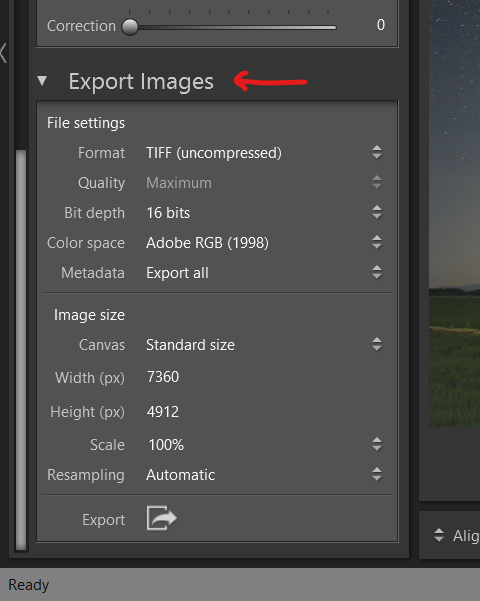Click the Quality Maximum stepper arrows

[x=377, y=182]
